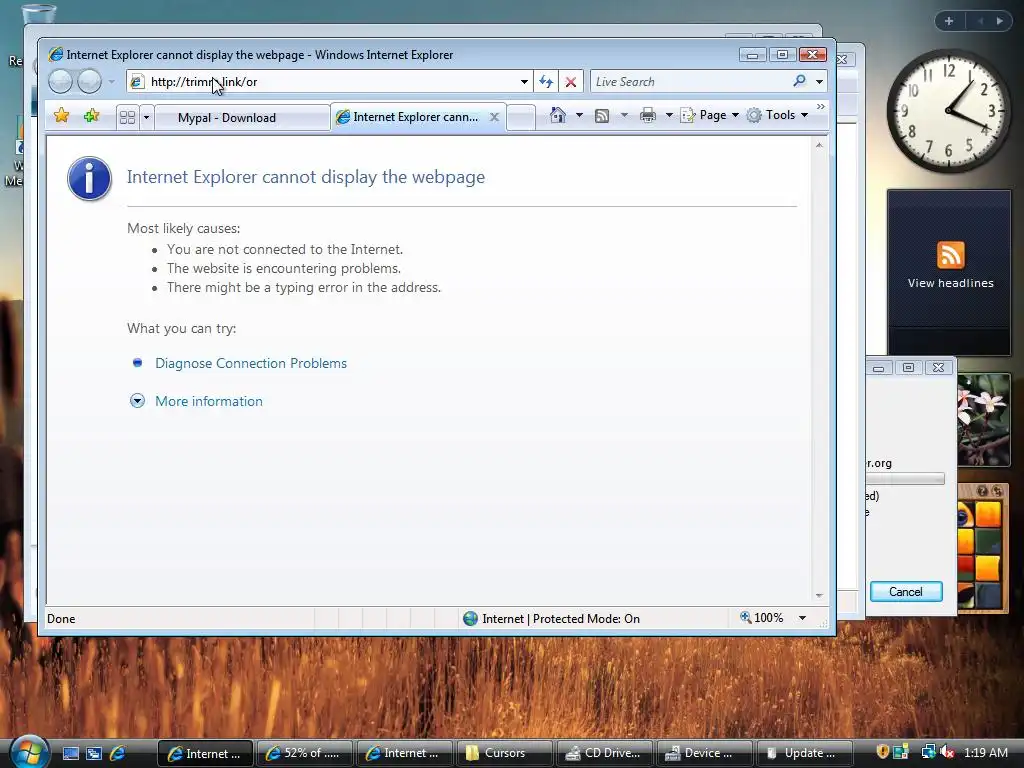Open the Windows Start orb

29,752
